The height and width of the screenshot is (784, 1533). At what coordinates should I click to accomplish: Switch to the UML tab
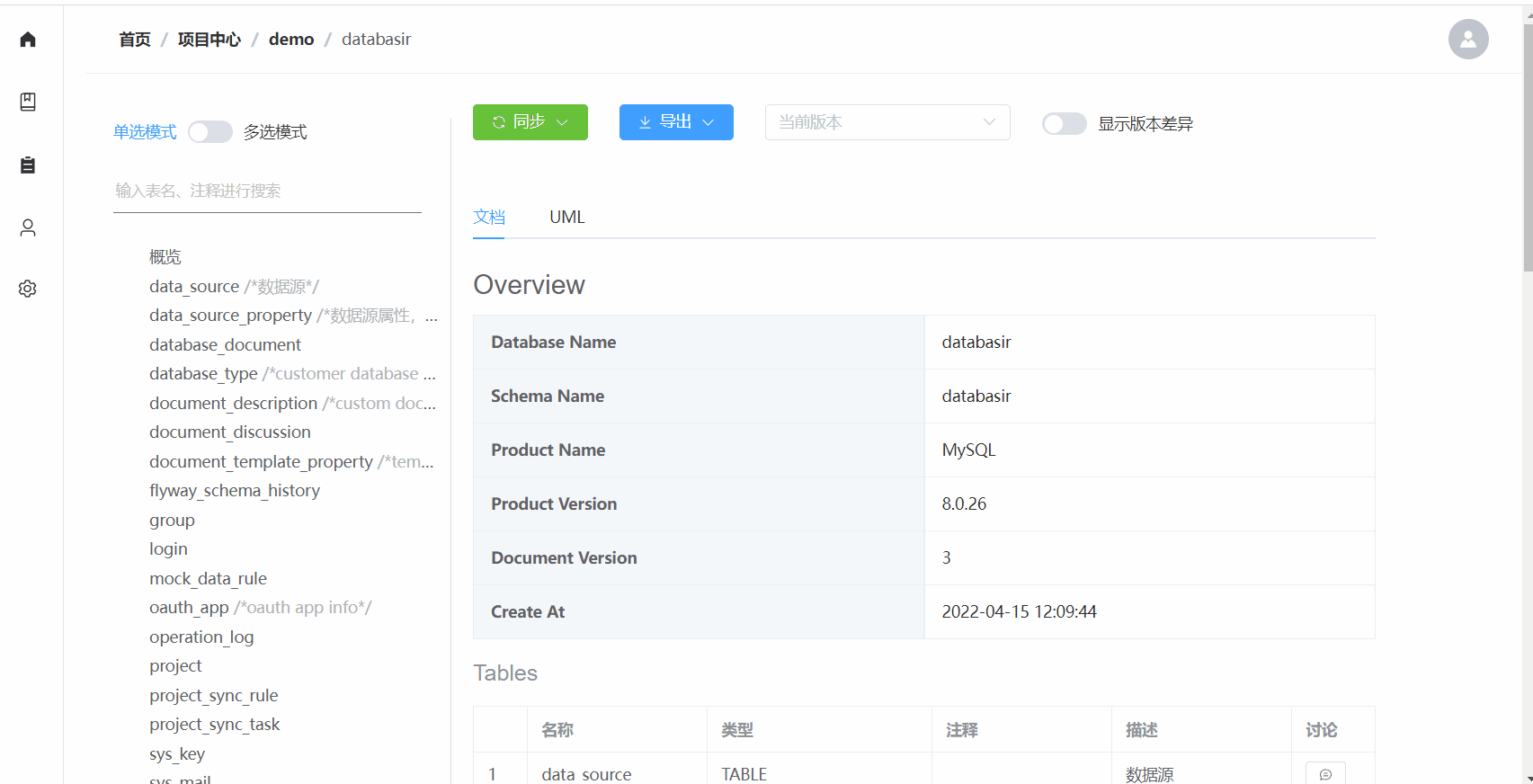(566, 218)
